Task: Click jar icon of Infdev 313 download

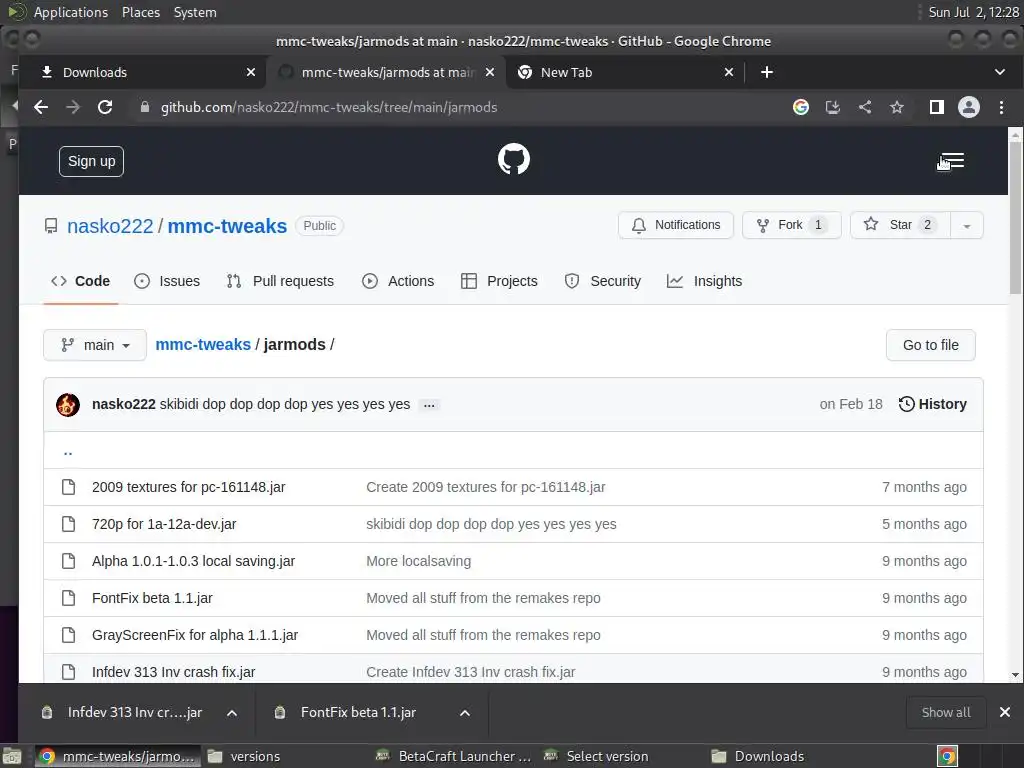Action: [47, 712]
